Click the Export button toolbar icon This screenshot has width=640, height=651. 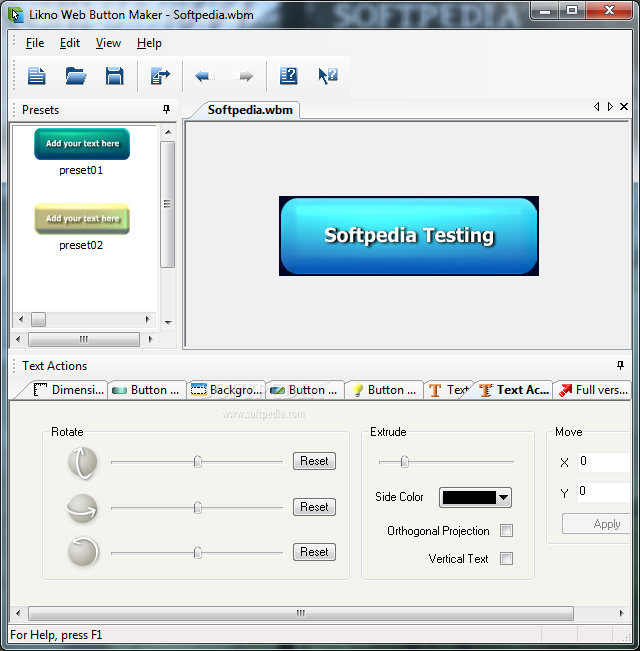pyautogui.click(x=160, y=76)
